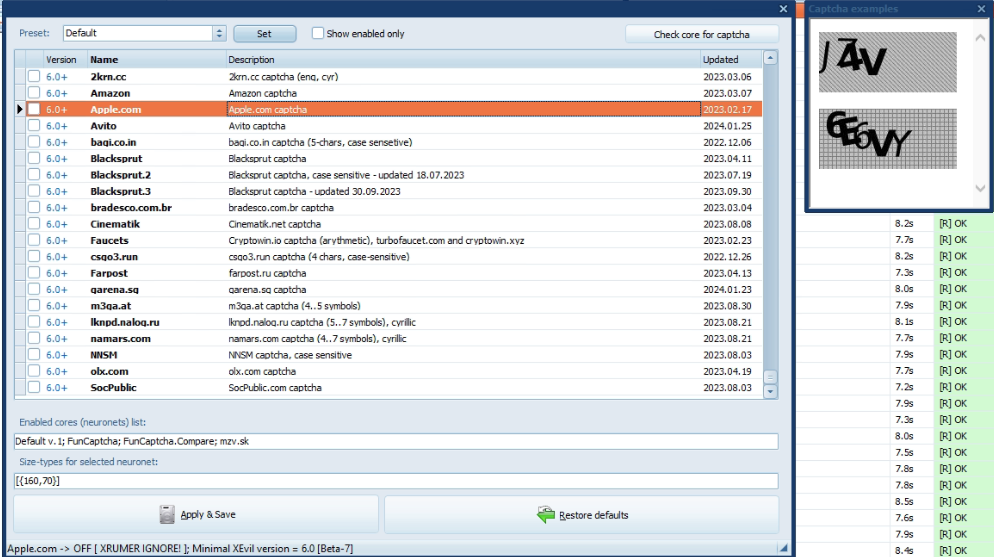Click the disk icon on Apply & Save
The width and height of the screenshot is (994, 557).
pos(167,514)
